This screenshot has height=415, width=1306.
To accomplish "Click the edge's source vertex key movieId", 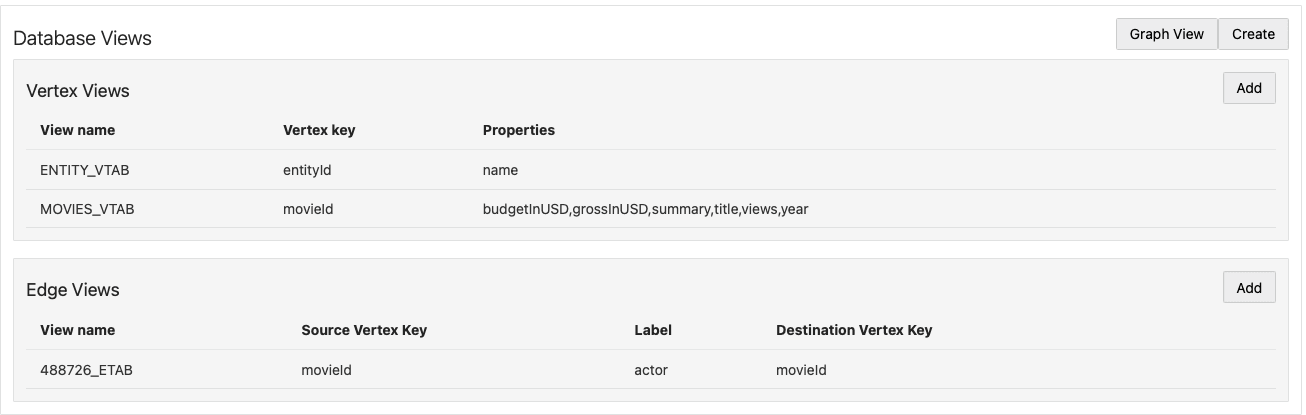I will click(x=326, y=370).
